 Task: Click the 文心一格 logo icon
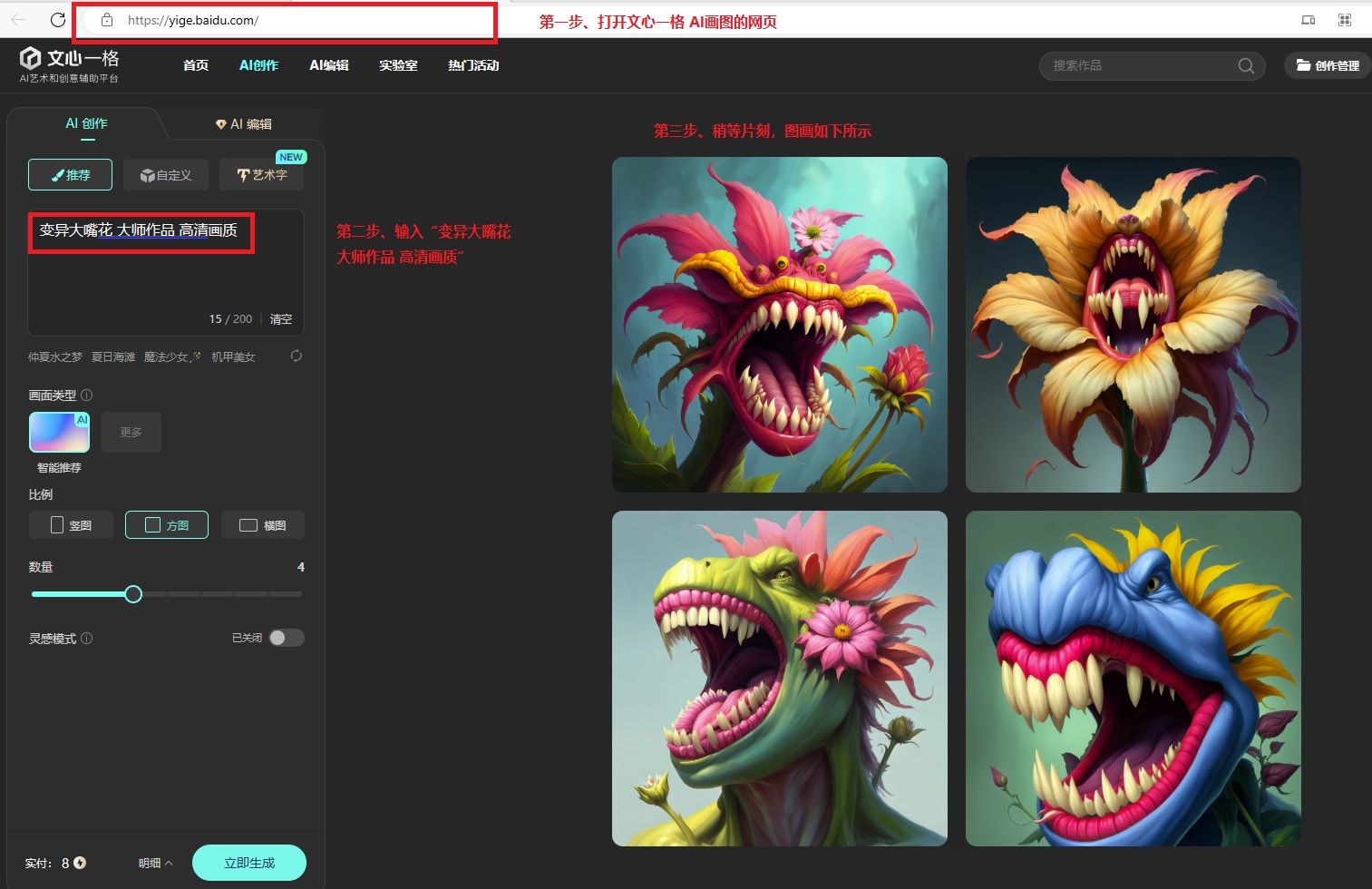[x=31, y=59]
